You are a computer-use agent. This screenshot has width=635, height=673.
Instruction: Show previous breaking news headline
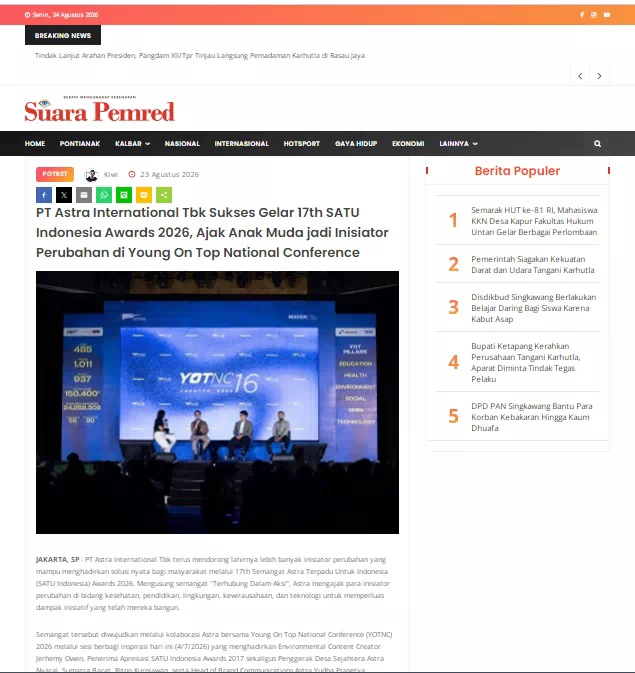coord(580,76)
